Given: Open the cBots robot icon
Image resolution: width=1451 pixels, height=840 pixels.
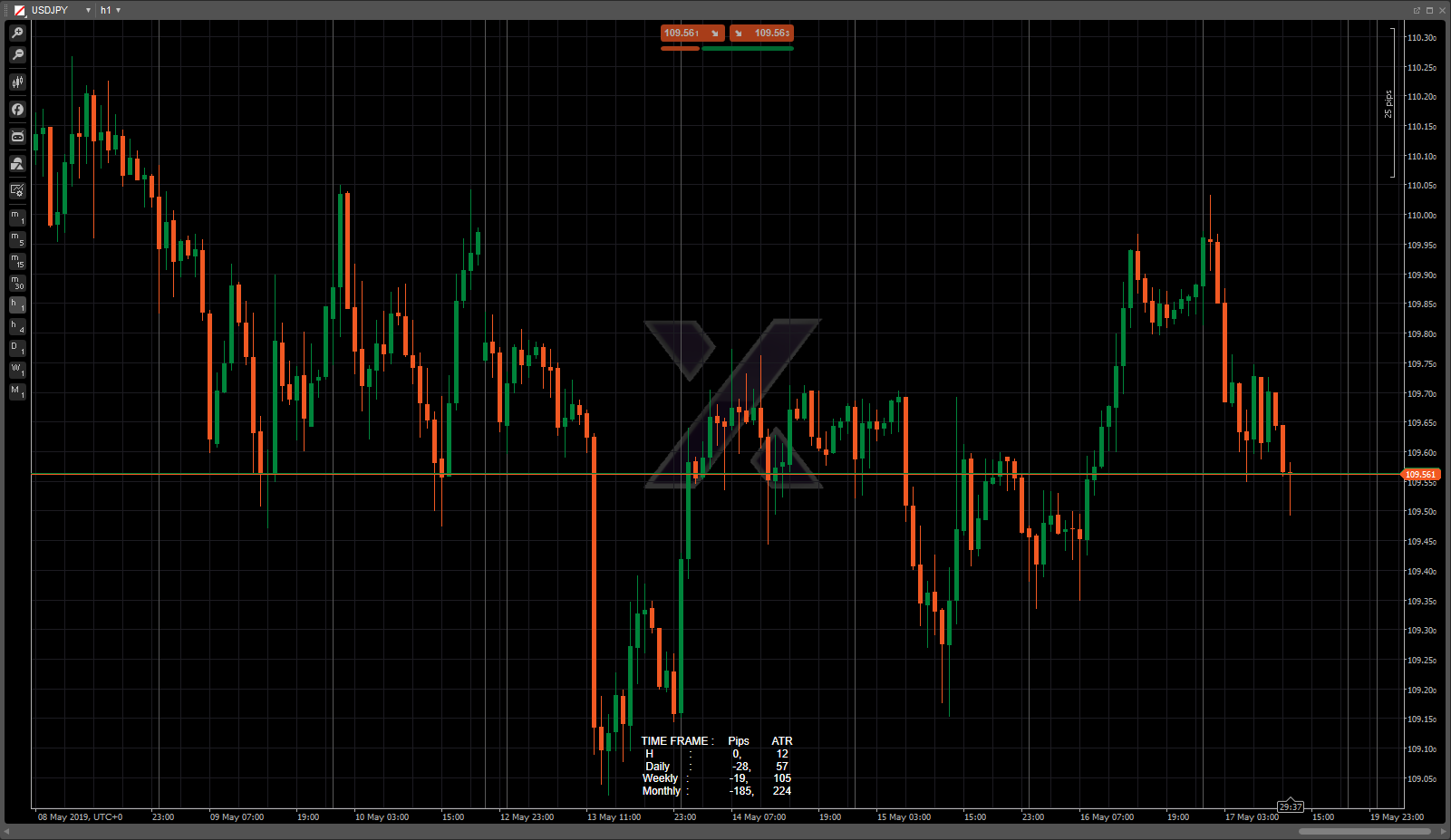Looking at the screenshot, I should (17, 137).
